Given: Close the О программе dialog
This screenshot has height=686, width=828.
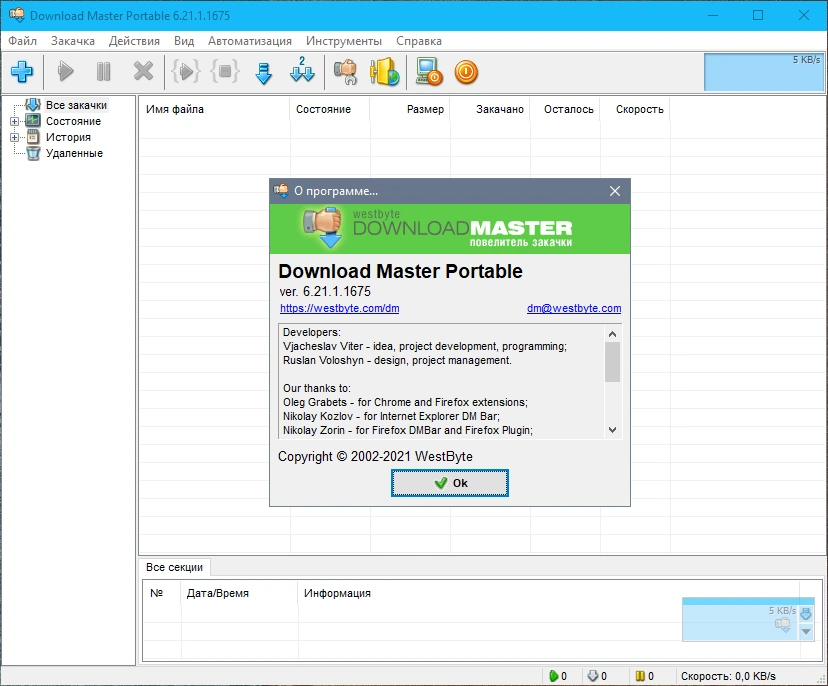Looking at the screenshot, I should tap(615, 191).
